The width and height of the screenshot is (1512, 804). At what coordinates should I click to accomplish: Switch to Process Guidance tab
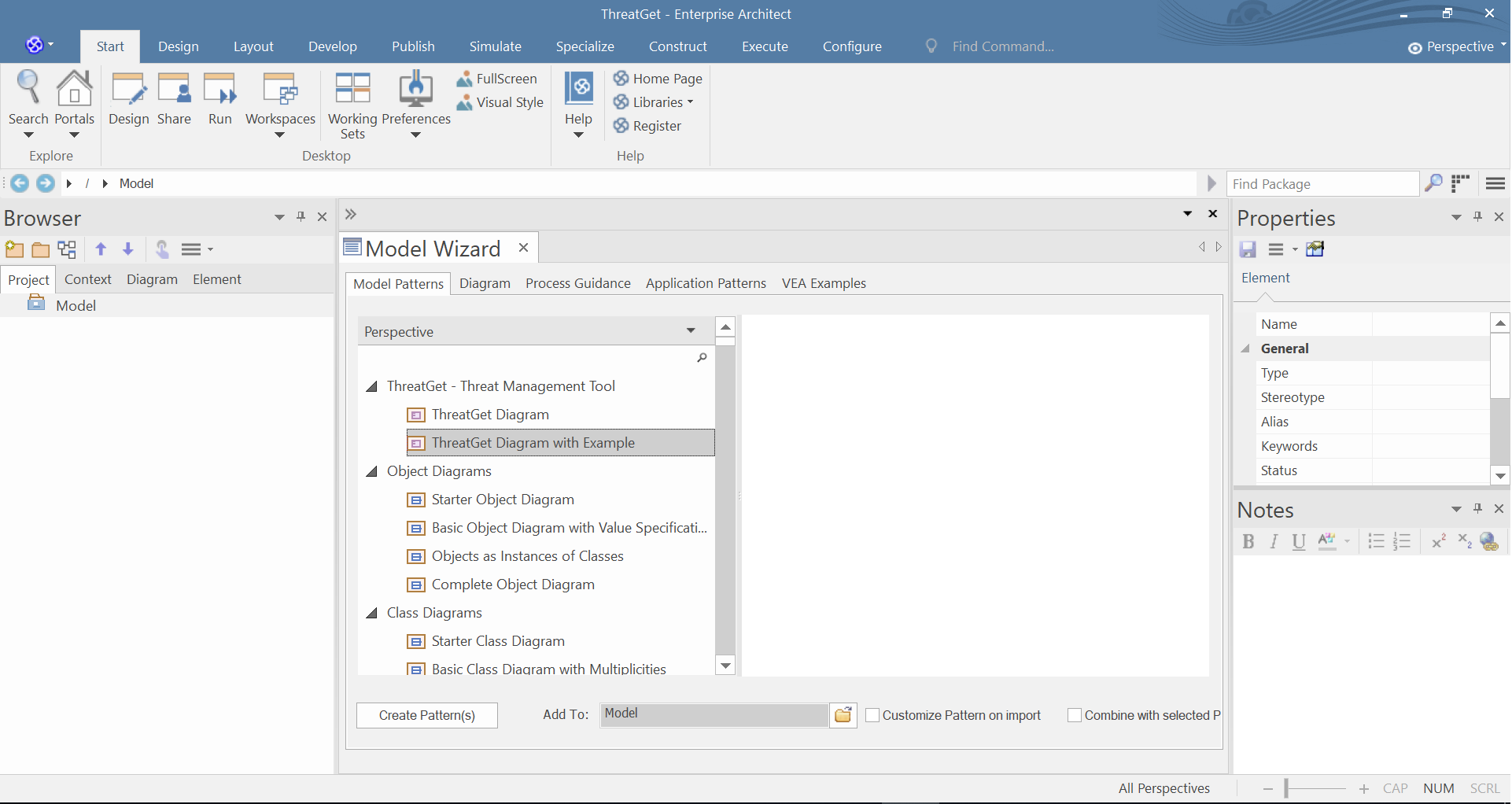(578, 283)
